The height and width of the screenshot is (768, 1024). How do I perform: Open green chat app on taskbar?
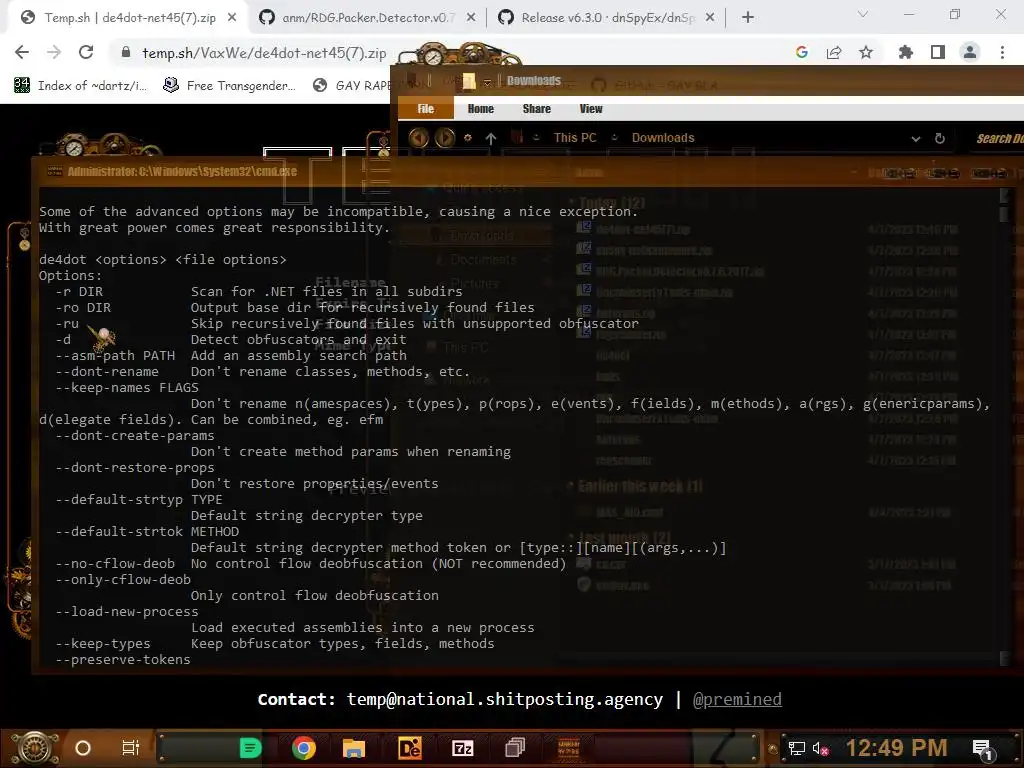point(250,748)
